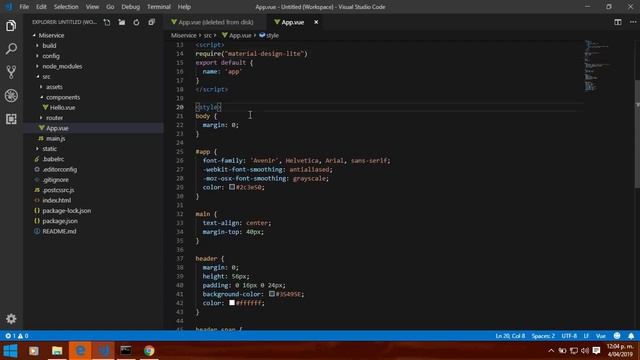Open the Explorer view in activity bar
This screenshot has height=360, width=640.
pyautogui.click(x=11, y=26)
